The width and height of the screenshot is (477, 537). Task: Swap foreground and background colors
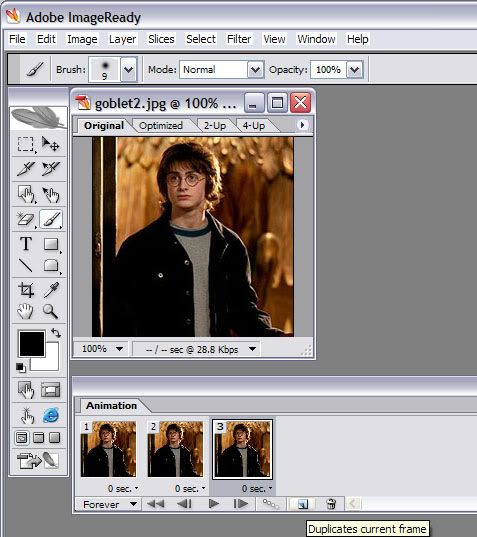pos(56,333)
